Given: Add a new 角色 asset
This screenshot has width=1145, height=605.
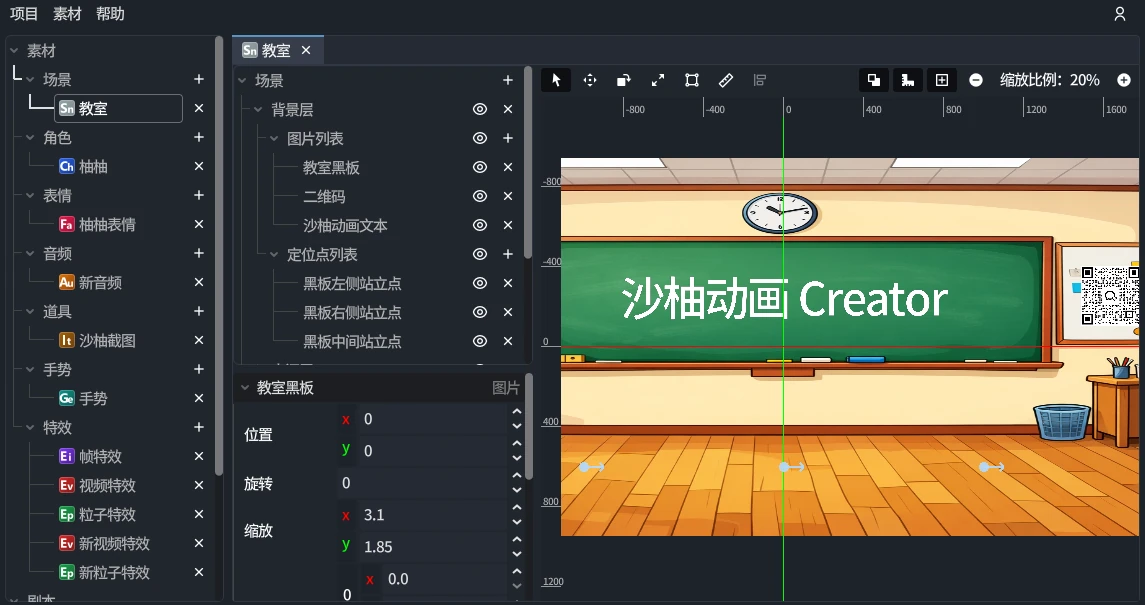Looking at the screenshot, I should tap(199, 137).
